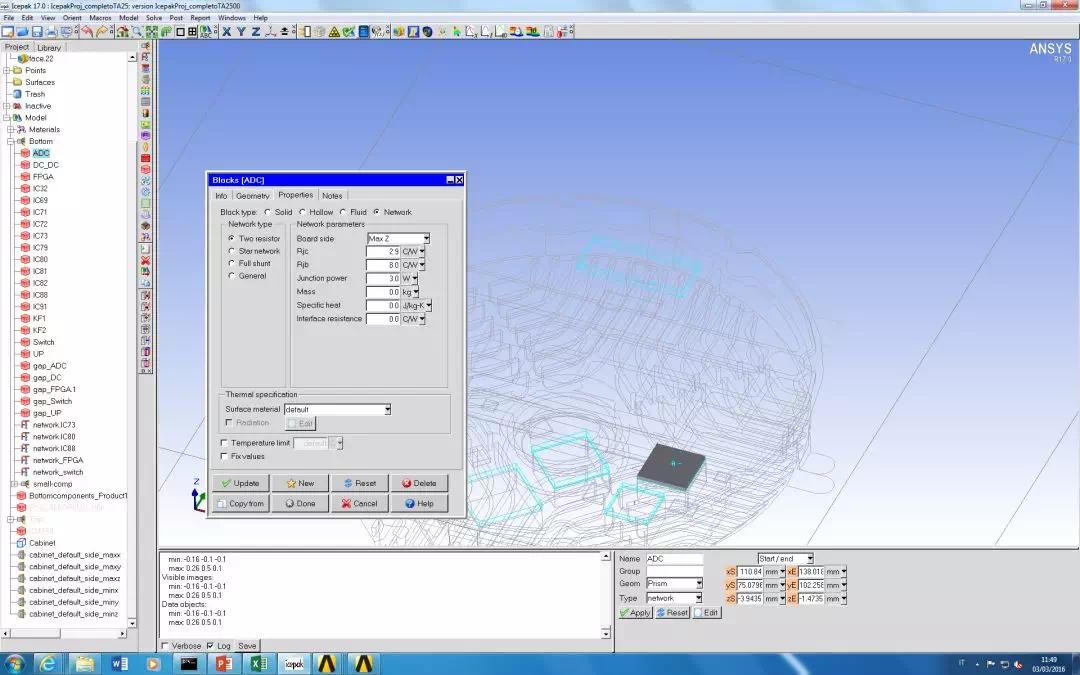Click the Windows Start button
1080x675 pixels.
click(x=14, y=664)
